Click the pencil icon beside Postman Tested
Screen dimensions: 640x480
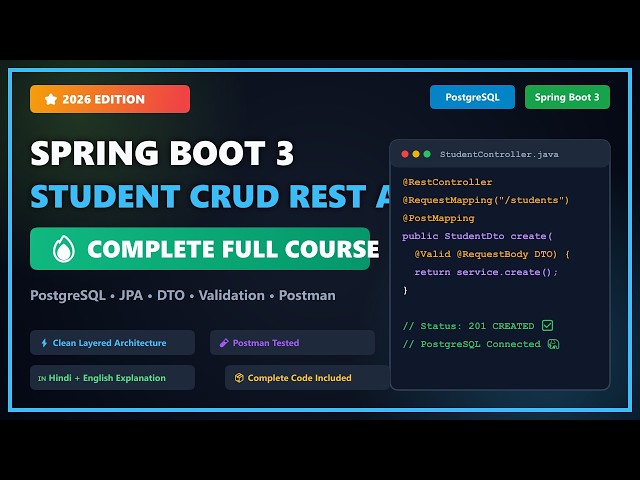click(x=224, y=343)
